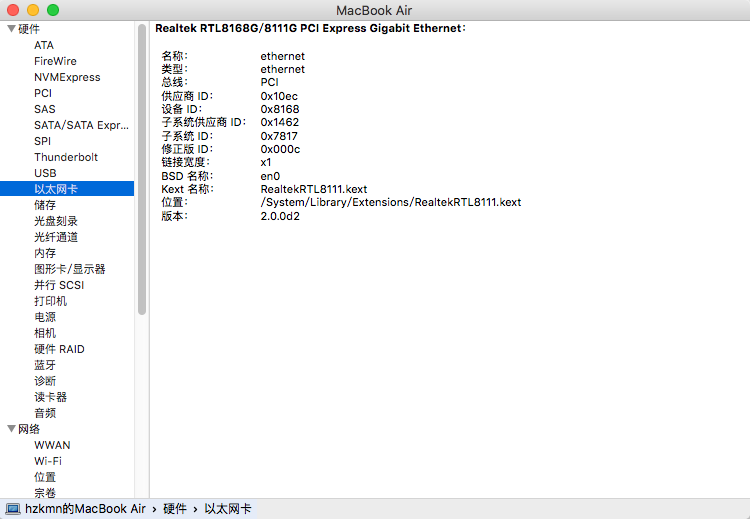Open the 打印机 sidebar entry
Screen dimensions: 750x519
point(50,301)
